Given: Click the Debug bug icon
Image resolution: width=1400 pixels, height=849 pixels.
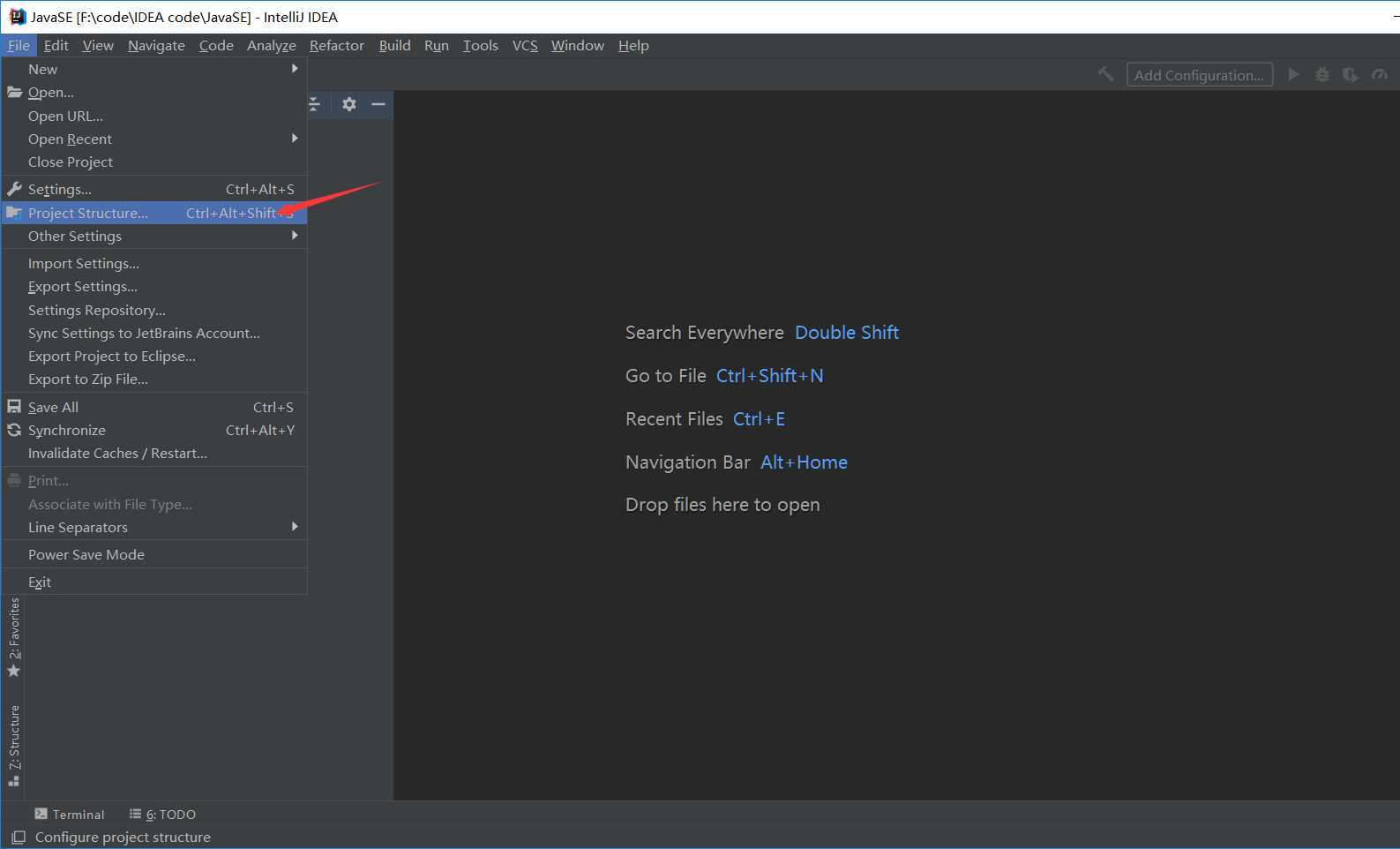Looking at the screenshot, I should pyautogui.click(x=1321, y=74).
